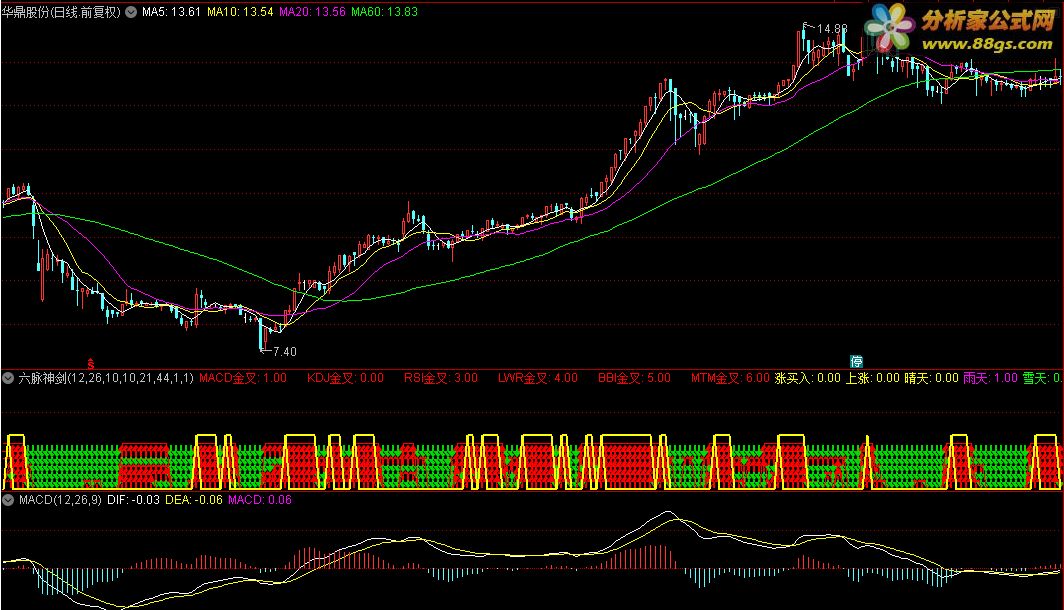1064x610 pixels.
Task: Click the 六脉神剑(12,26,10,10,21,44,1,1) indicator name
Action: 106,378
